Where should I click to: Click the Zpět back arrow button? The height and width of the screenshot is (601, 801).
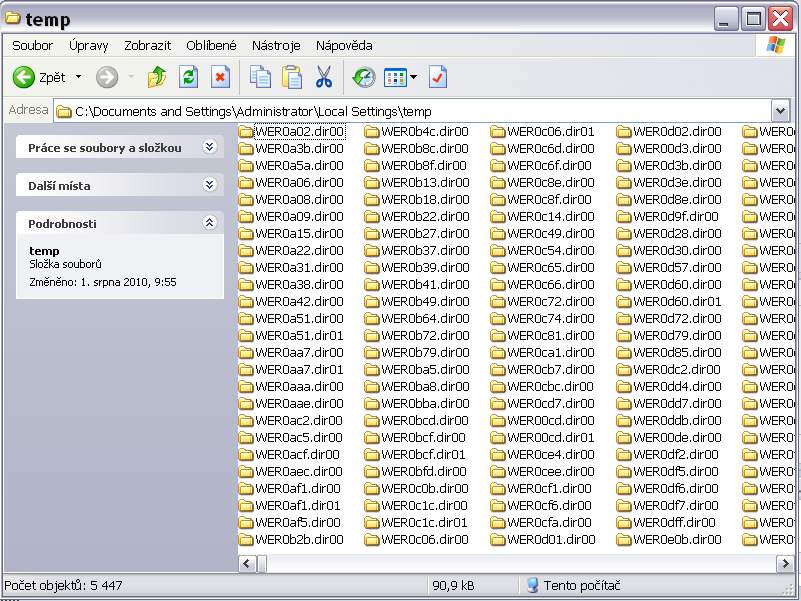pyautogui.click(x=38, y=77)
